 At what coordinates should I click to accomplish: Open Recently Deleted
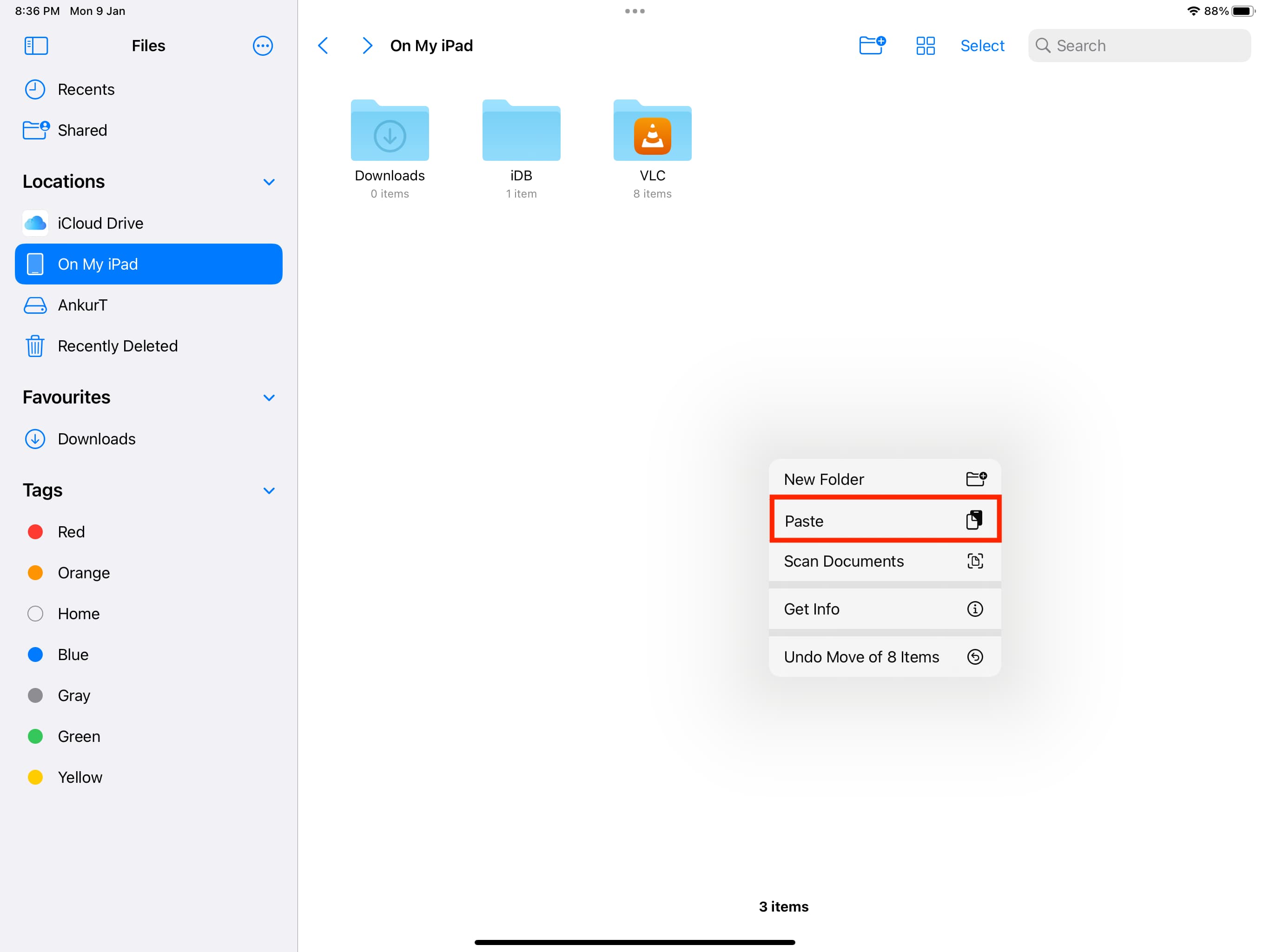148,346
